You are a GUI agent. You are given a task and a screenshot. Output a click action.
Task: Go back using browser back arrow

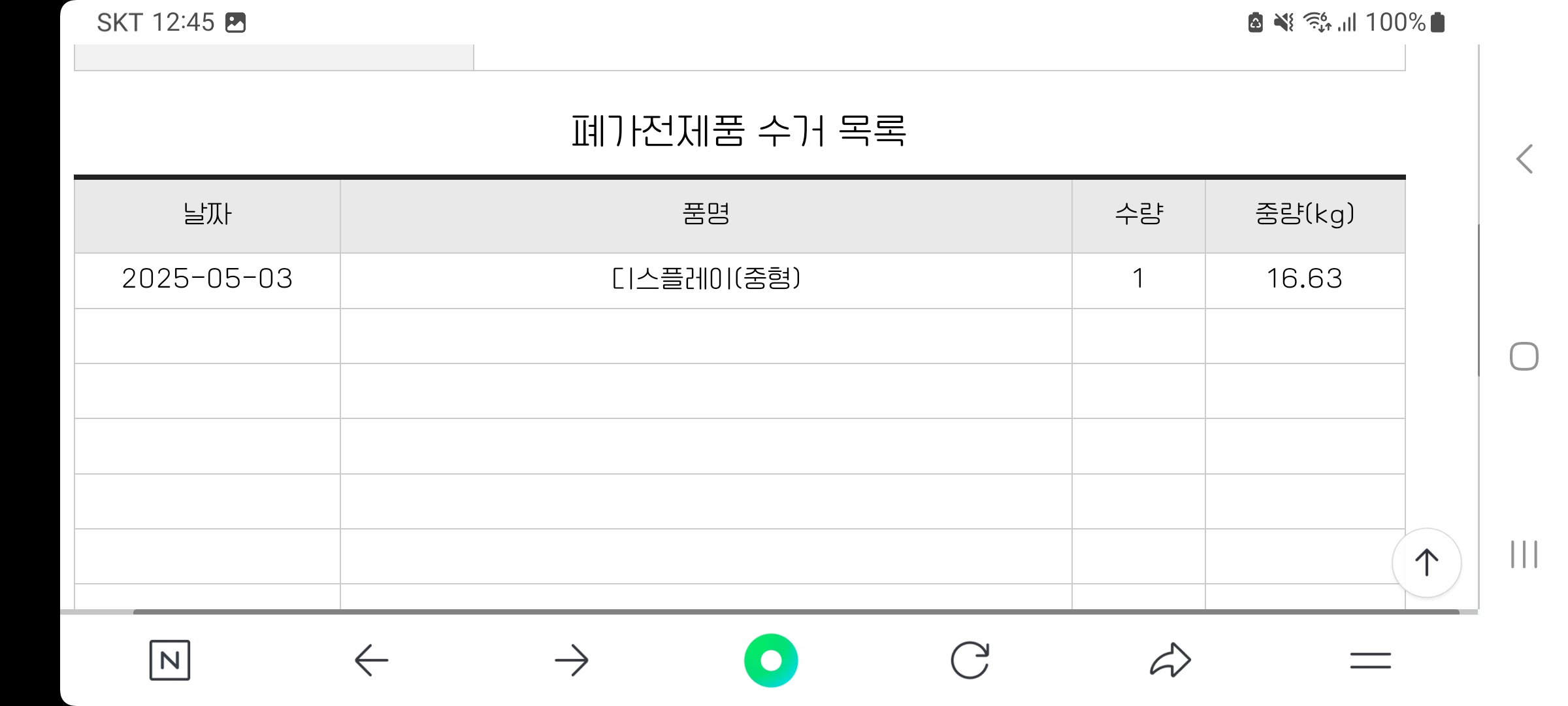[x=371, y=660]
